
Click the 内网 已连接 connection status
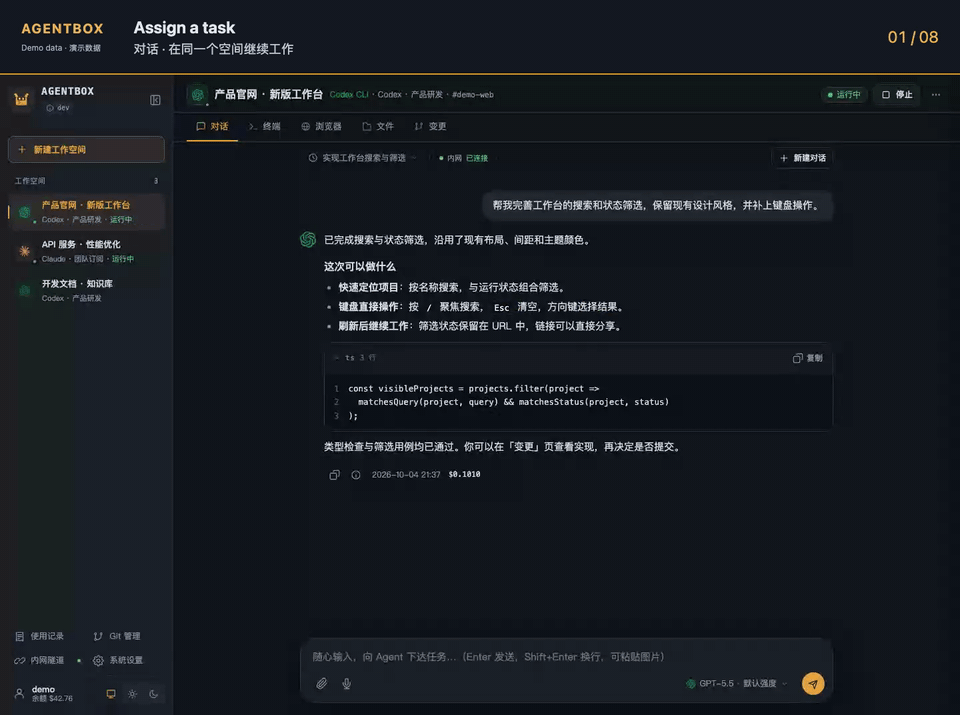click(463, 158)
